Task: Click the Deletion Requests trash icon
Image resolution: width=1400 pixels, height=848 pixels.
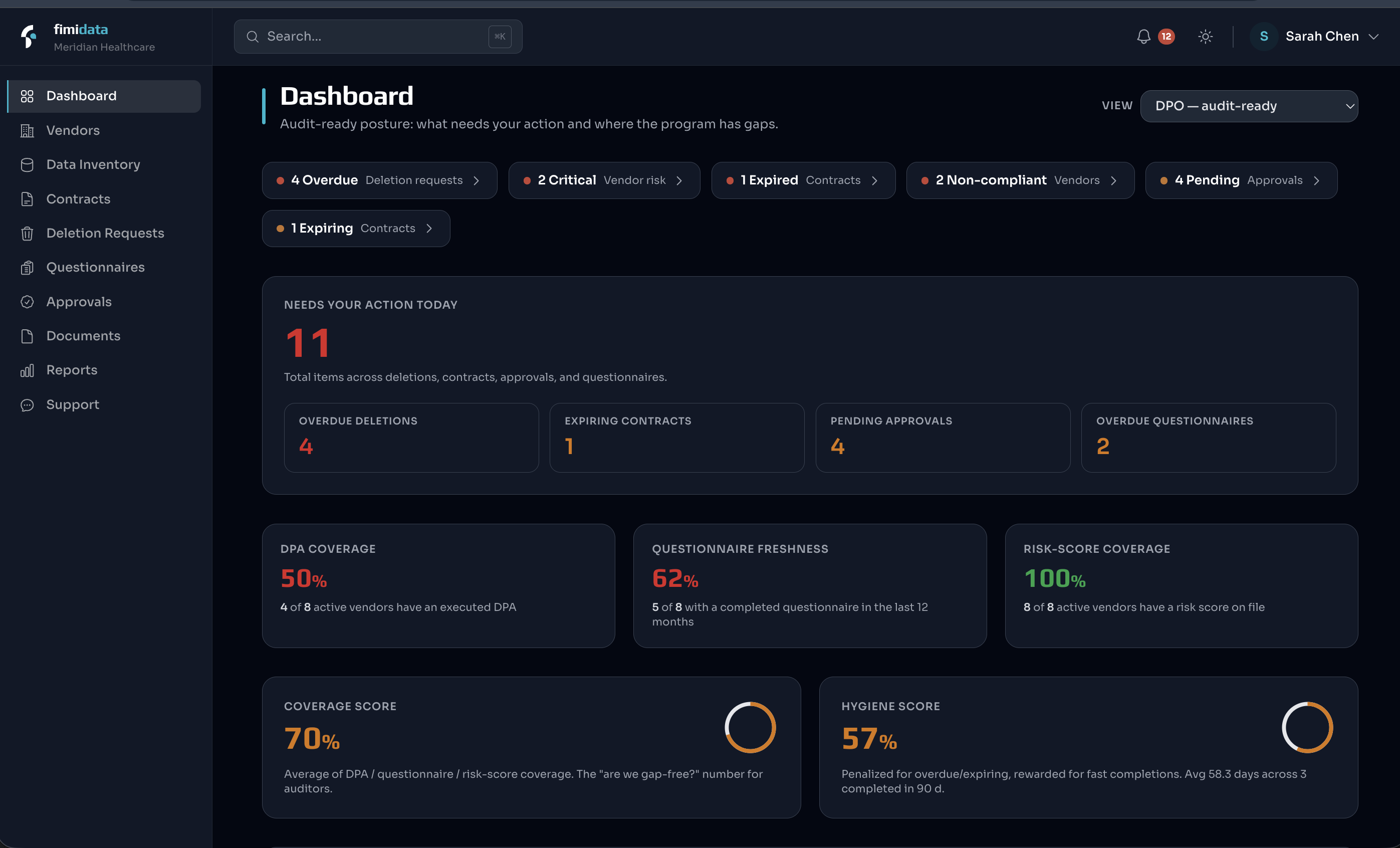Action: click(27, 233)
